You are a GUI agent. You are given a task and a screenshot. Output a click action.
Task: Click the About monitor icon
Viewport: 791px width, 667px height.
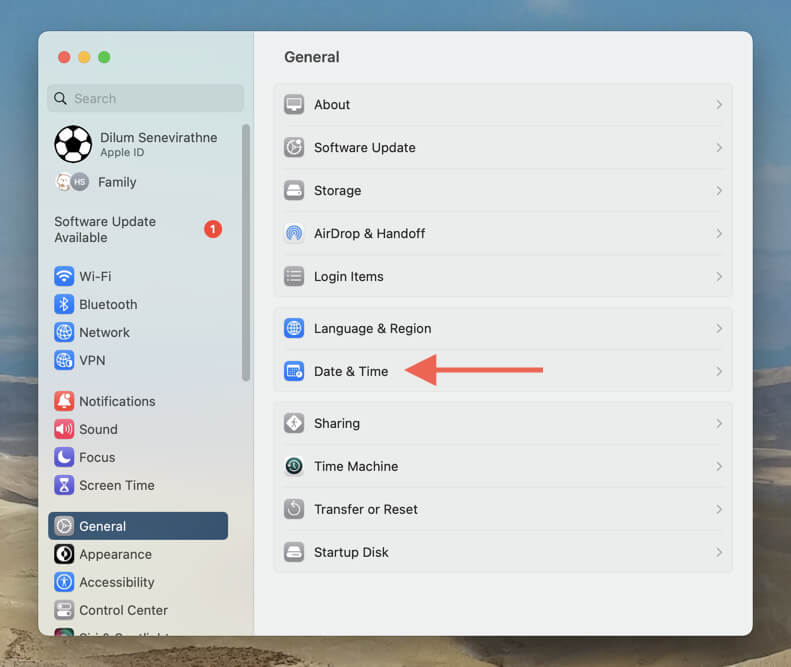point(294,104)
